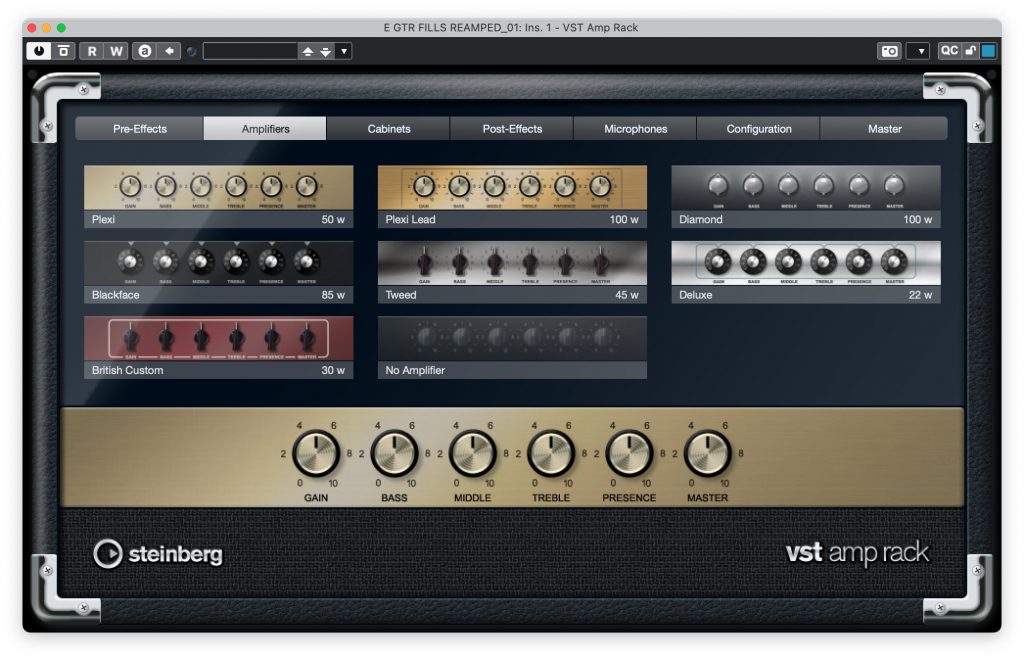This screenshot has height=659, width=1024.
Task: Click the next-preset down arrow
Action: pos(323,51)
